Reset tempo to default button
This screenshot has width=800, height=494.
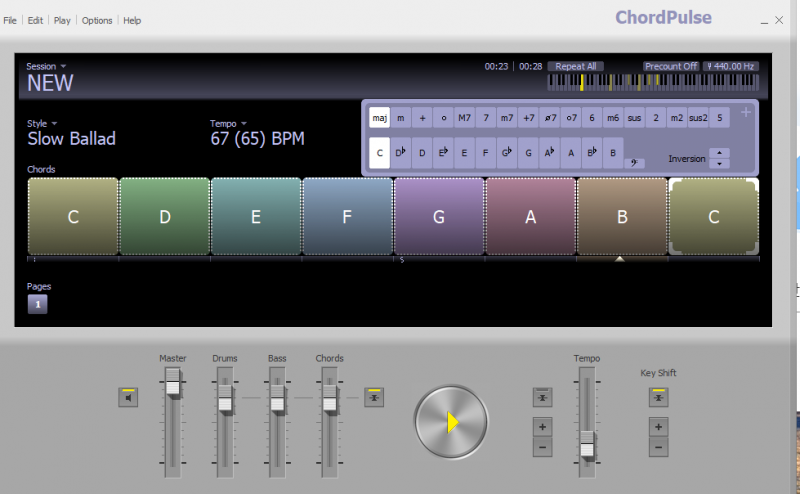click(542, 397)
